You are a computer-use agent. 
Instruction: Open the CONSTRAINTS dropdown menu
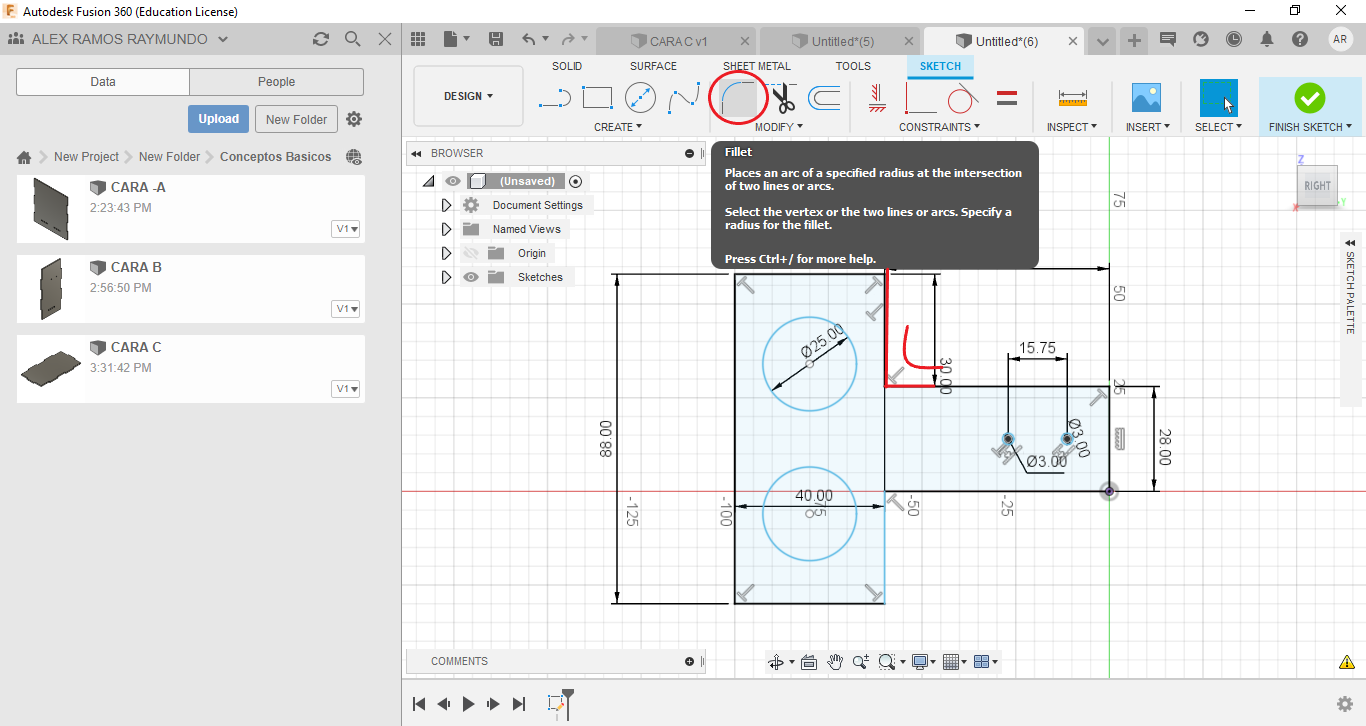pyautogui.click(x=939, y=127)
